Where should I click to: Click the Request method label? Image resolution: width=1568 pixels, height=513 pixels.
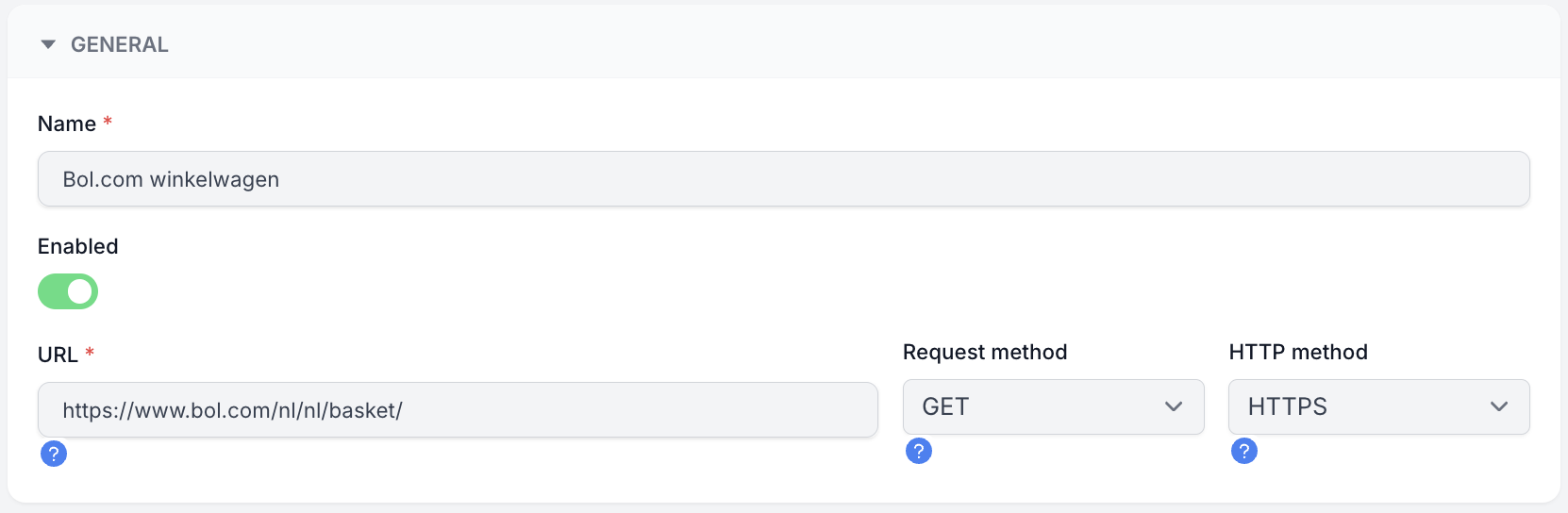tap(985, 352)
